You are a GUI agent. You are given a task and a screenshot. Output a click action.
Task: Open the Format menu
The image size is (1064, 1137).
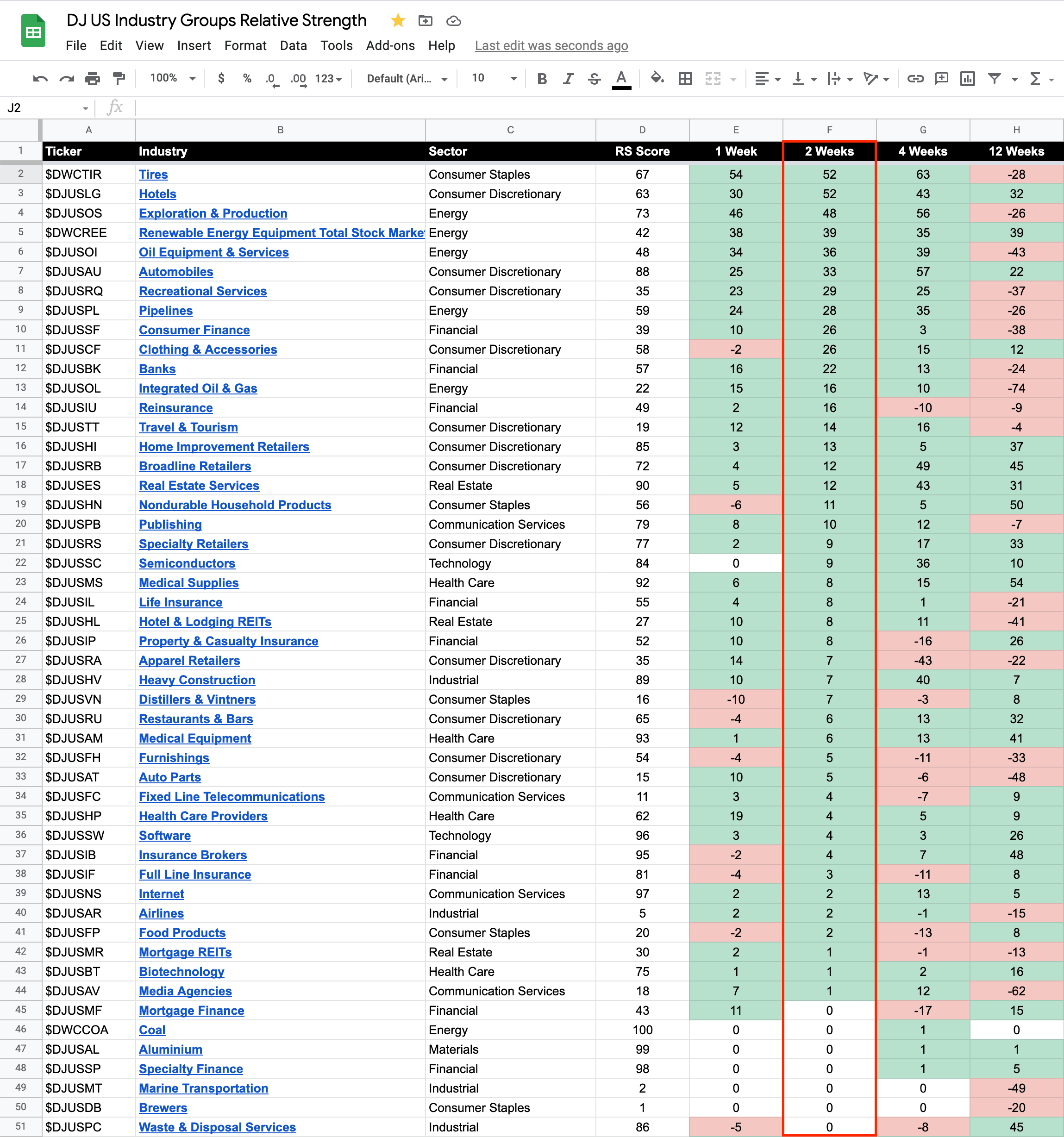(x=245, y=46)
